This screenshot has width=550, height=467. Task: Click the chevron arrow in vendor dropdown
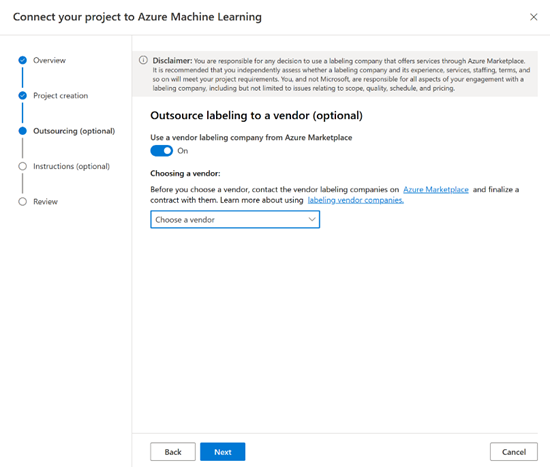pos(312,220)
